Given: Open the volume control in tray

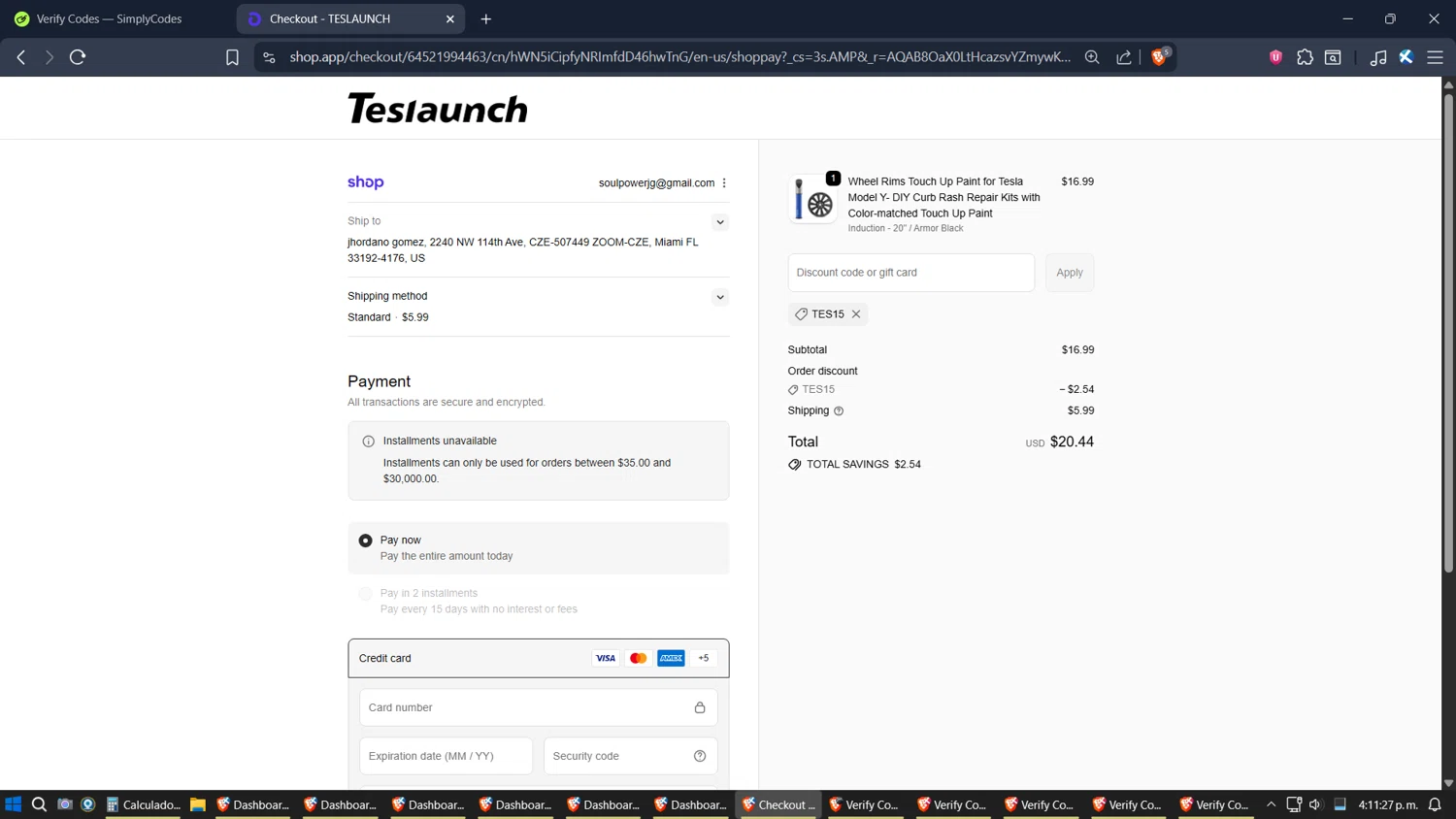Looking at the screenshot, I should tap(1315, 804).
